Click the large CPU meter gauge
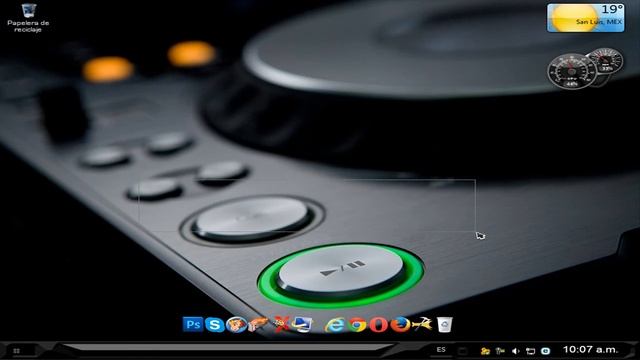 click(571, 71)
